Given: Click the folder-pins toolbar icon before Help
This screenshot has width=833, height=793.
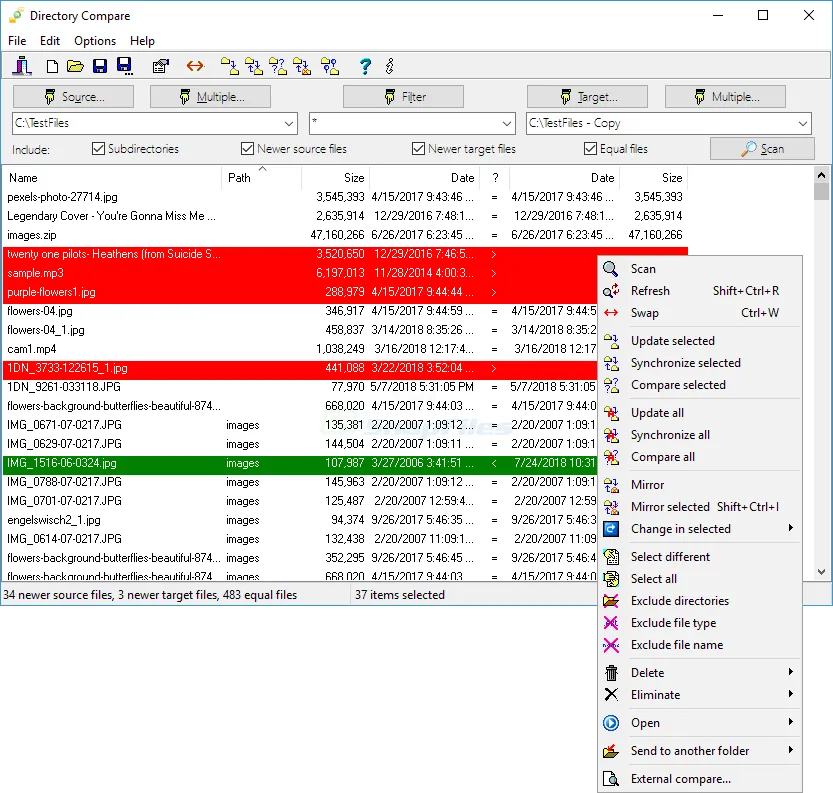Looking at the screenshot, I should [x=330, y=66].
